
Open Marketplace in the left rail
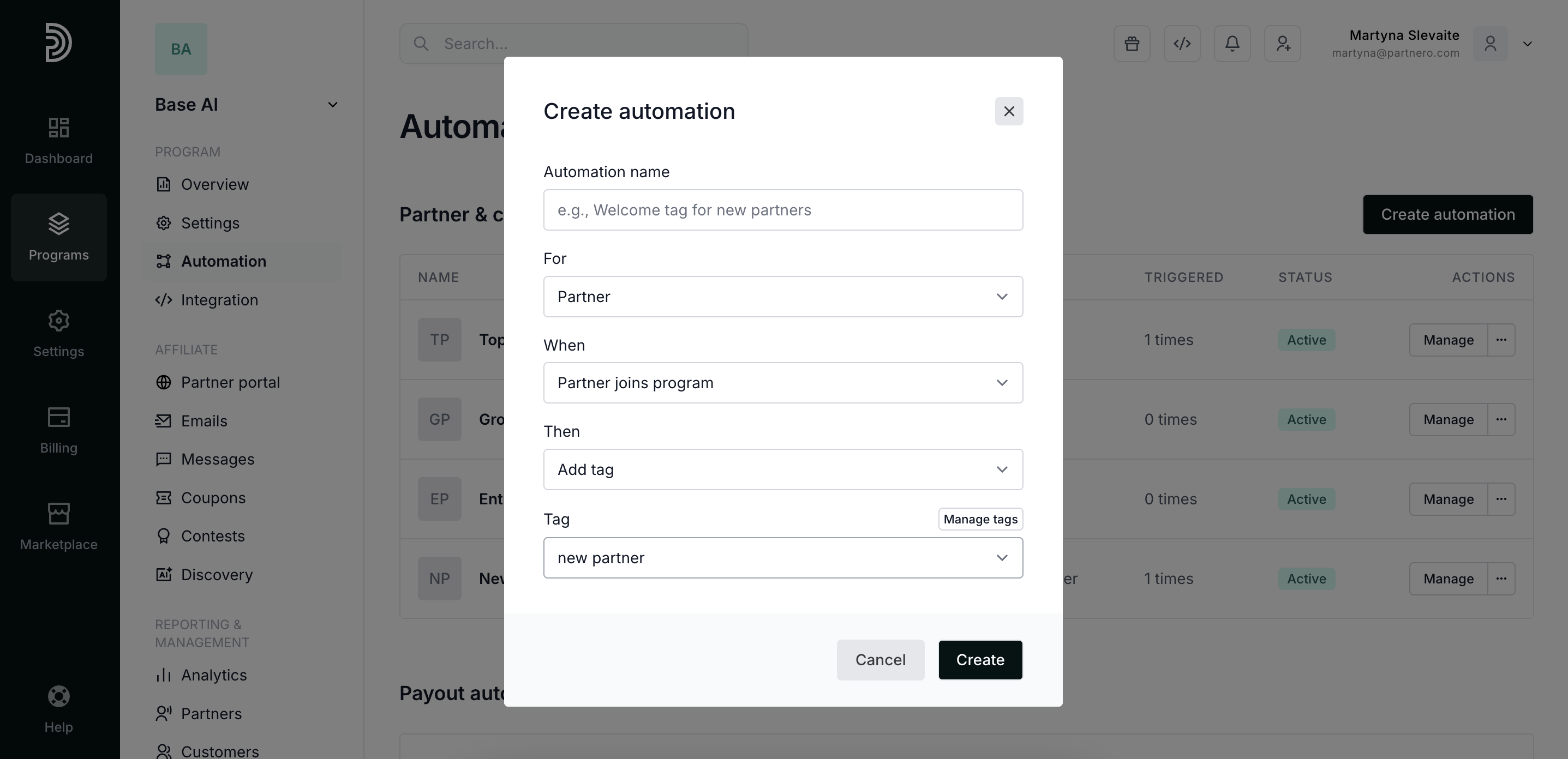click(x=58, y=527)
